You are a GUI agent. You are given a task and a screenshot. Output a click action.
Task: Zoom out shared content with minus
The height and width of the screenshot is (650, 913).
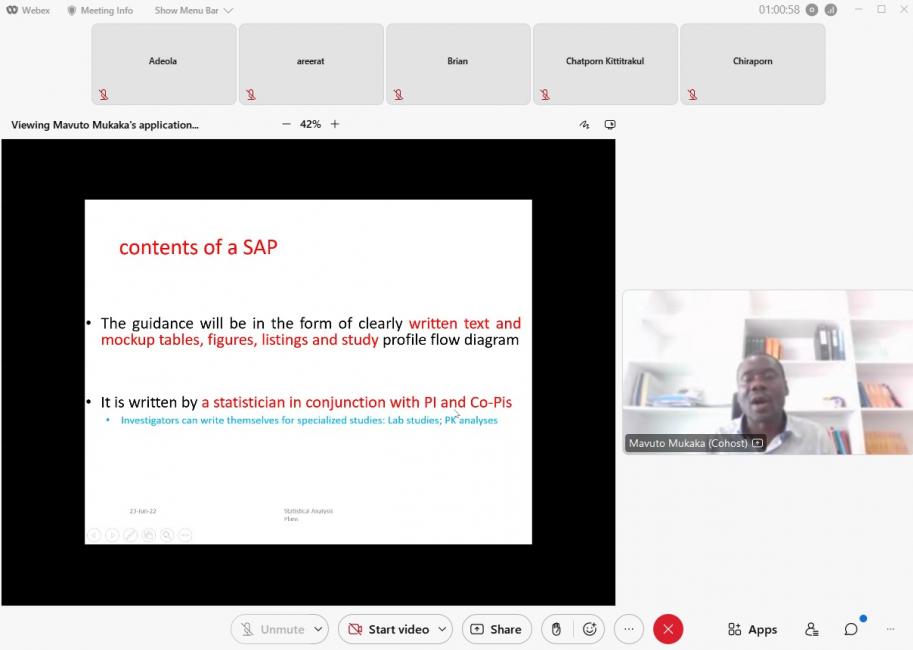(286, 124)
